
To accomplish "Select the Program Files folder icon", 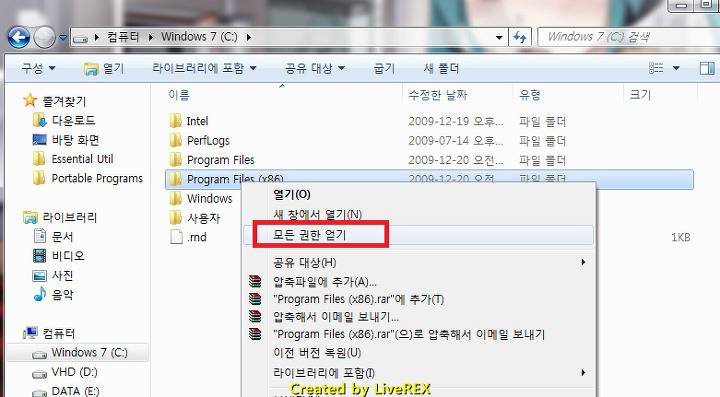I will (x=175, y=159).
